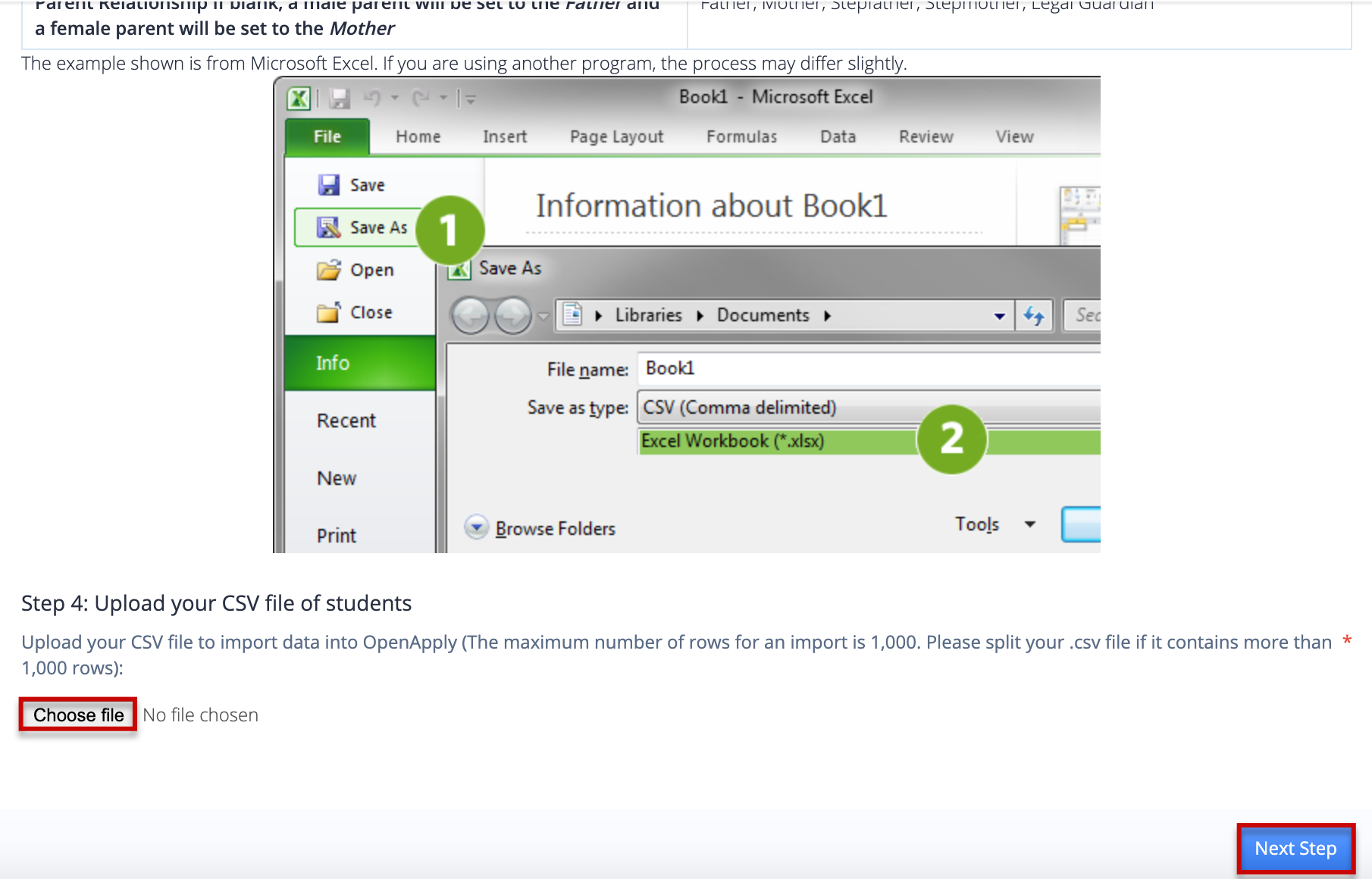Click the 'Information about Book1' heading

pyautogui.click(x=711, y=206)
